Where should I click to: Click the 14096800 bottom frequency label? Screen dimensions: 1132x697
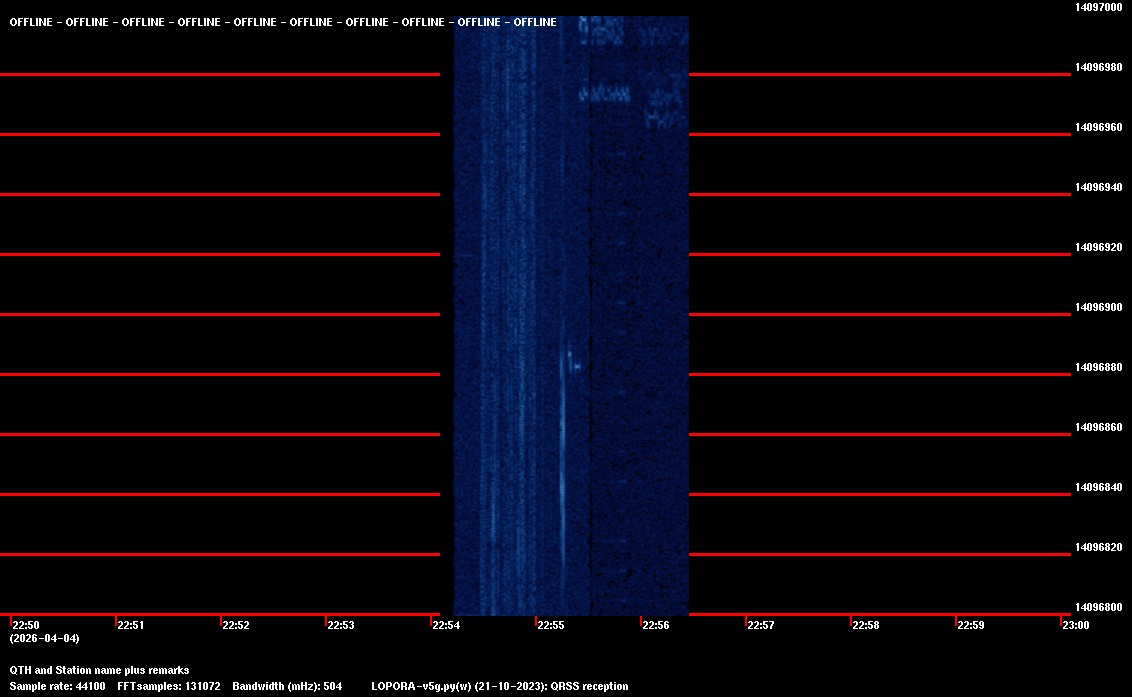(1099, 607)
